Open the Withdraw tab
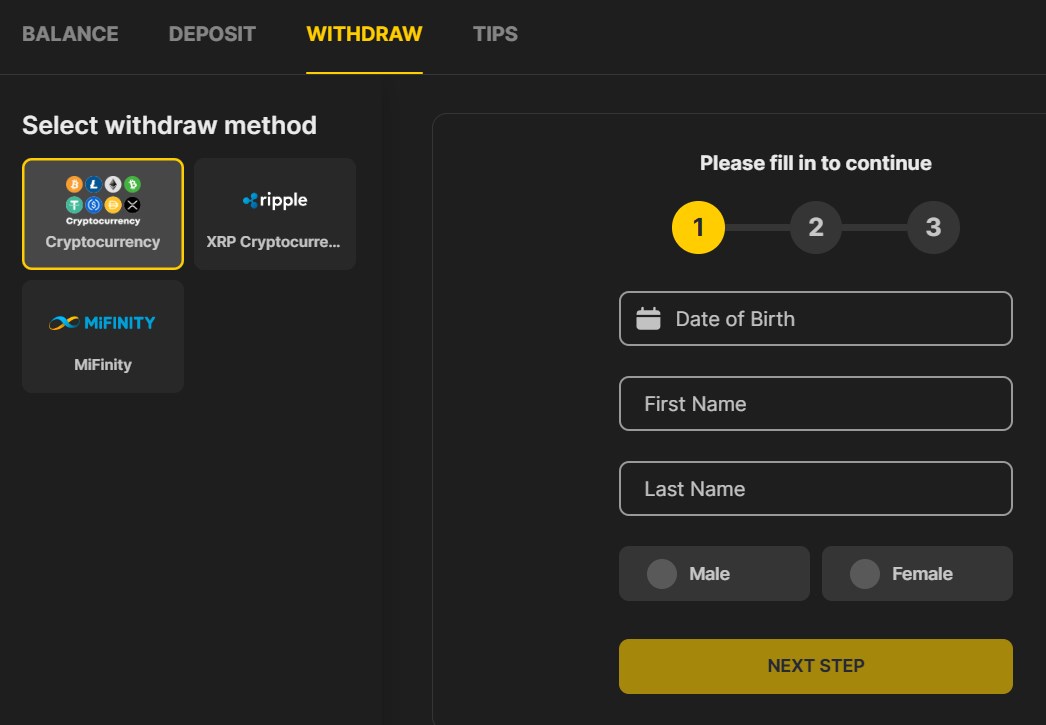1046x725 pixels. coord(364,34)
